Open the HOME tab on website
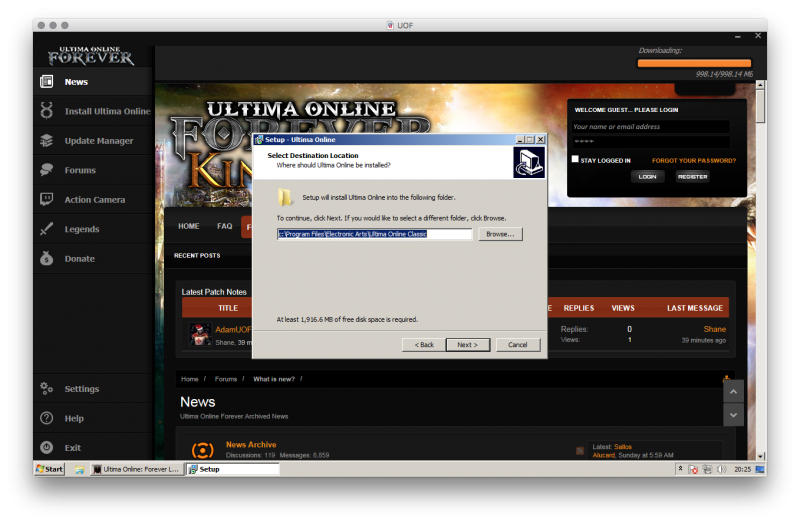800x524 pixels. [x=189, y=226]
